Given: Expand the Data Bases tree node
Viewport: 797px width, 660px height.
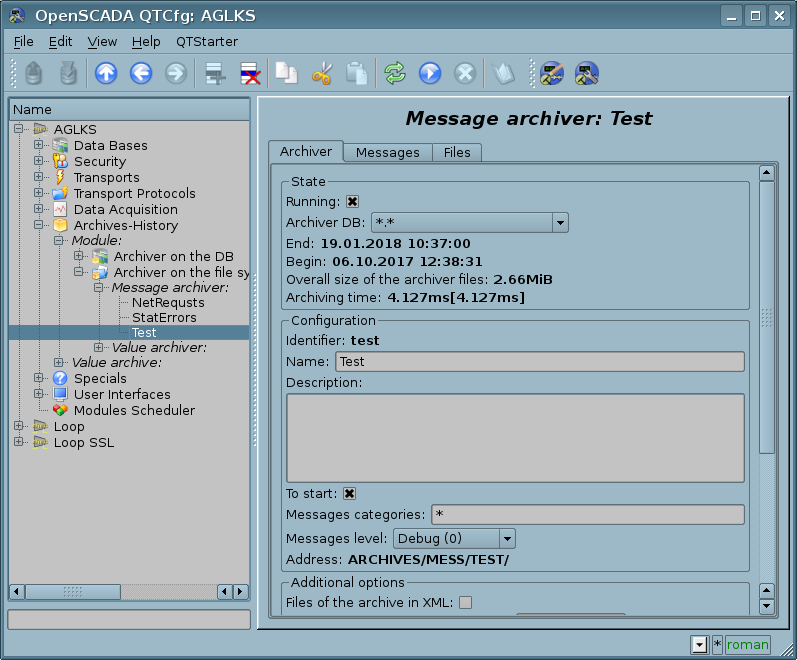Looking at the screenshot, I should point(39,145).
